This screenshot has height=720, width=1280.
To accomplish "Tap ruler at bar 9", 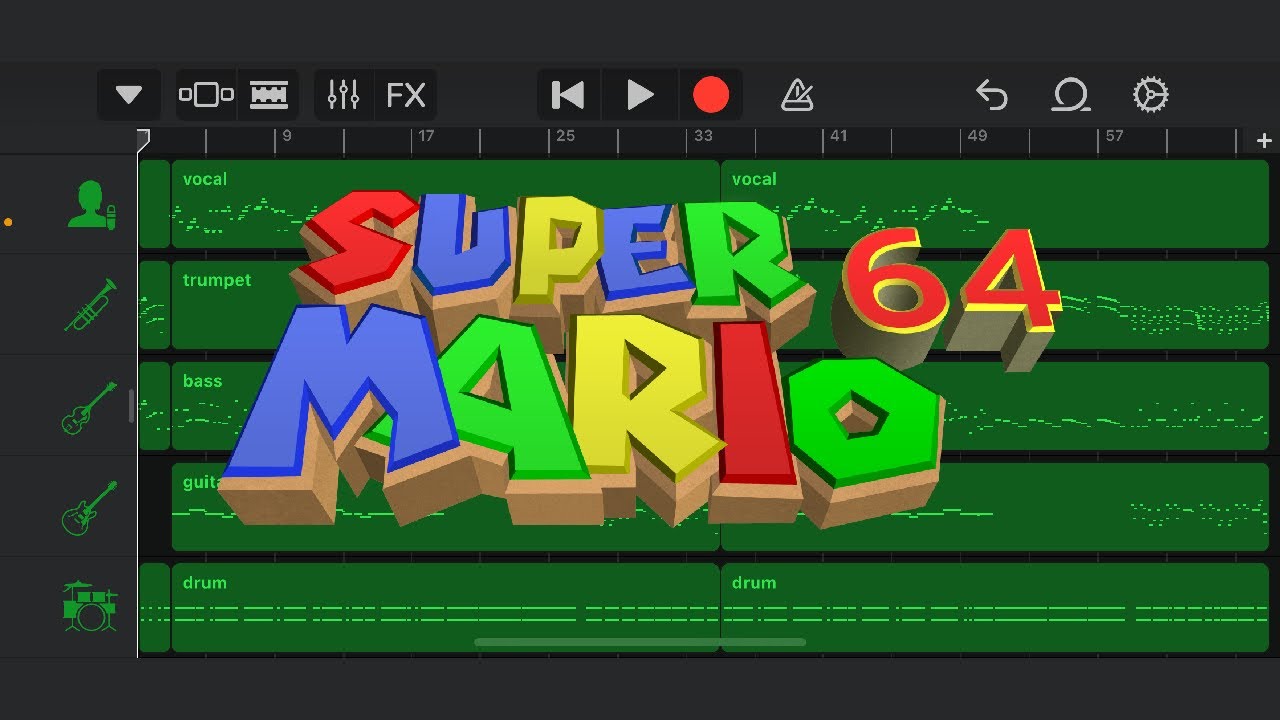I will click(287, 137).
